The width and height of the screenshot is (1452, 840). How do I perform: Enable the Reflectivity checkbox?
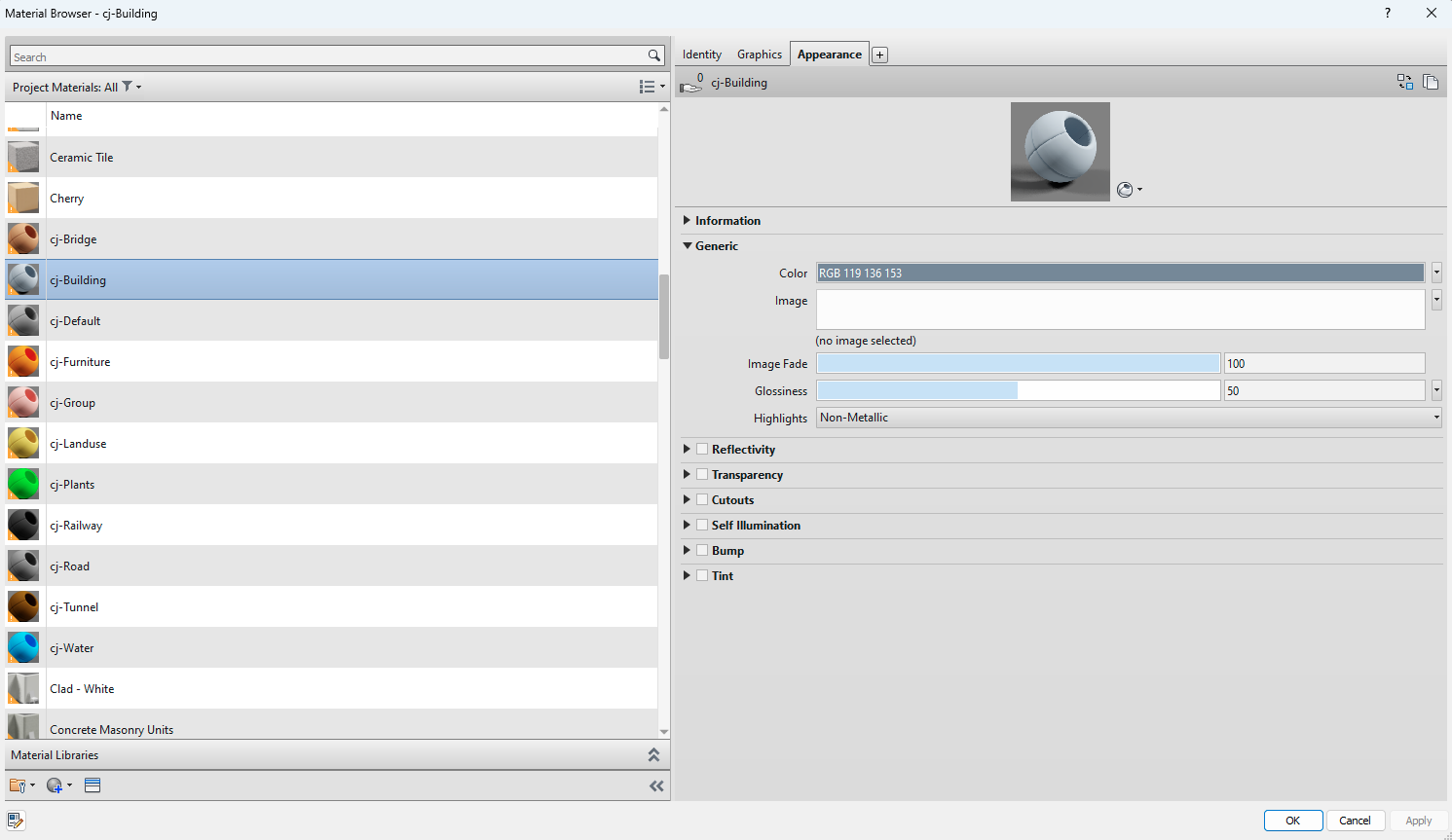(702, 449)
